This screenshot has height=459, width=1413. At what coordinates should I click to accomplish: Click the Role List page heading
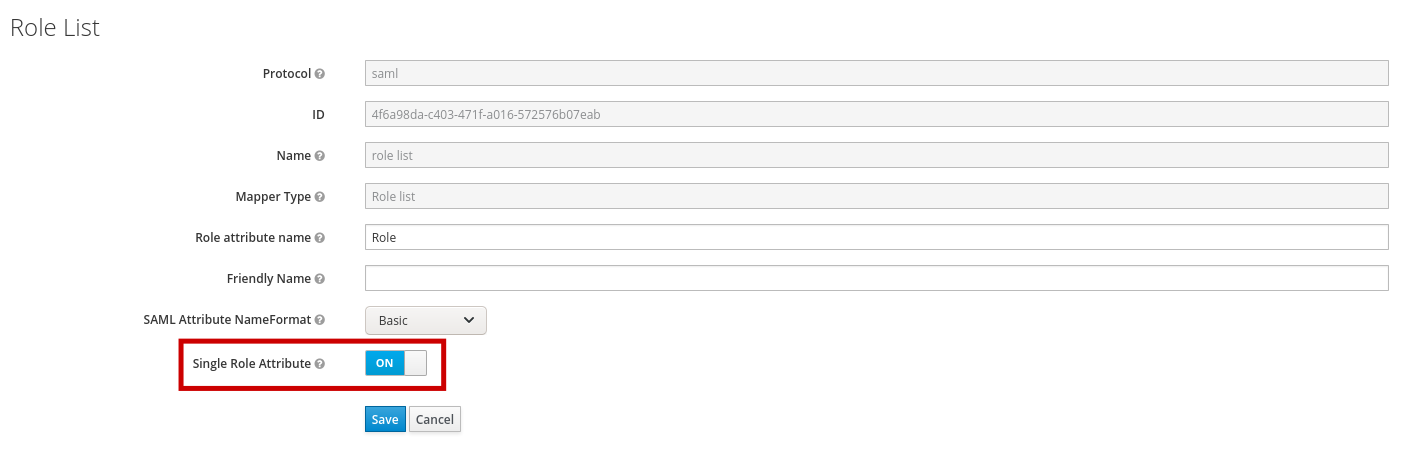point(55,28)
